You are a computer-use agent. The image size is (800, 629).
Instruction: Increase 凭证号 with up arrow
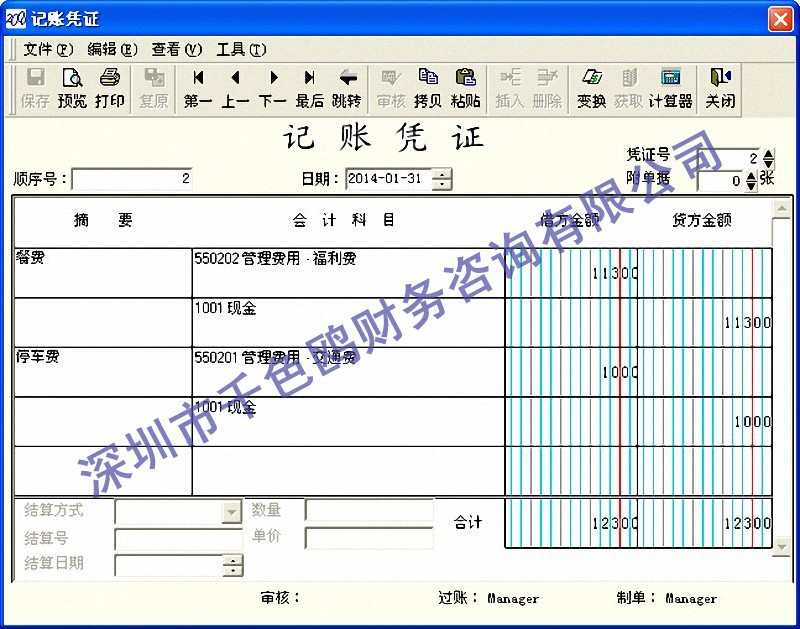768,153
